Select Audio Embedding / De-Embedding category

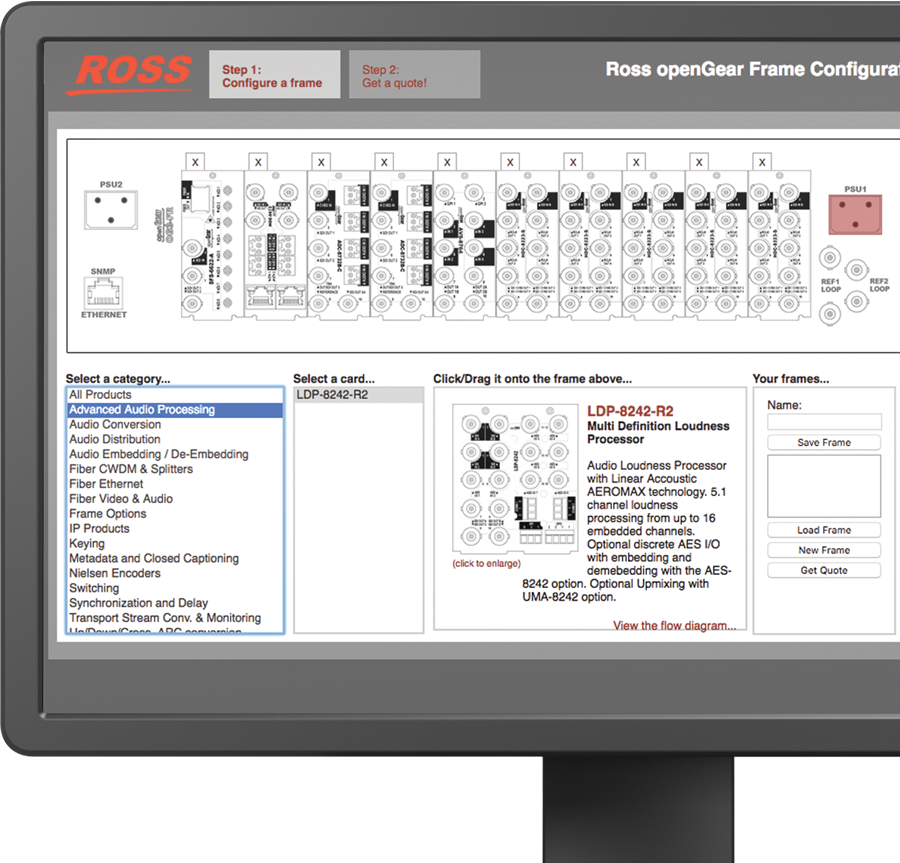pos(175,454)
